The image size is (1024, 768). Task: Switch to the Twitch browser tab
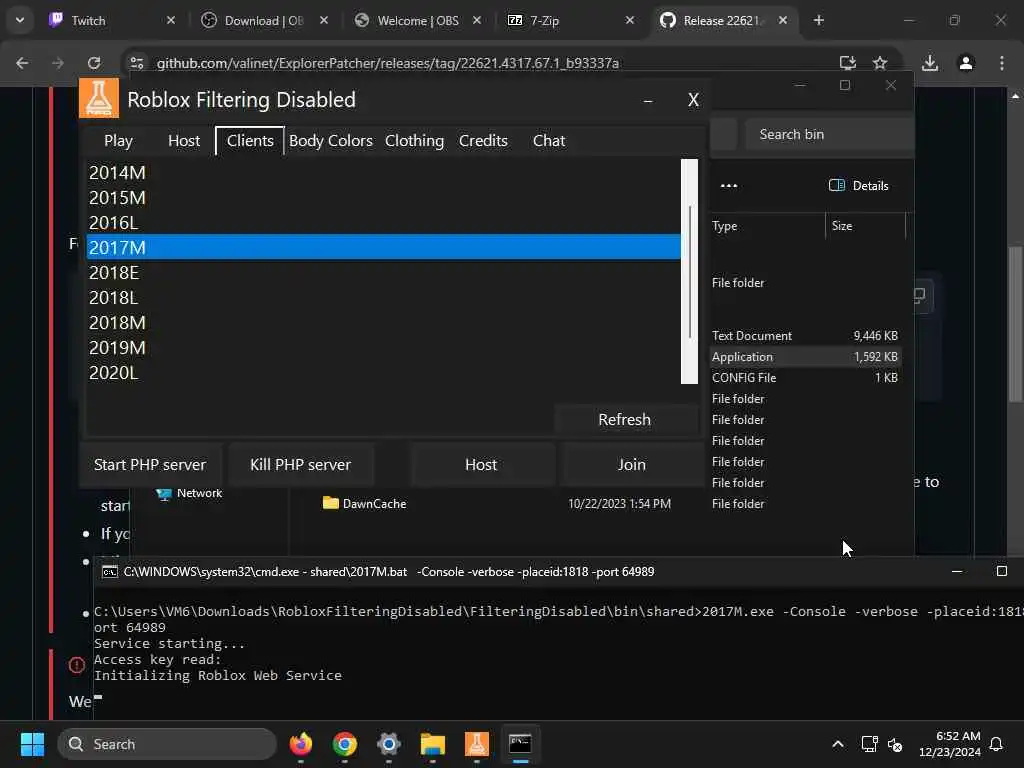pyautogui.click(x=111, y=20)
